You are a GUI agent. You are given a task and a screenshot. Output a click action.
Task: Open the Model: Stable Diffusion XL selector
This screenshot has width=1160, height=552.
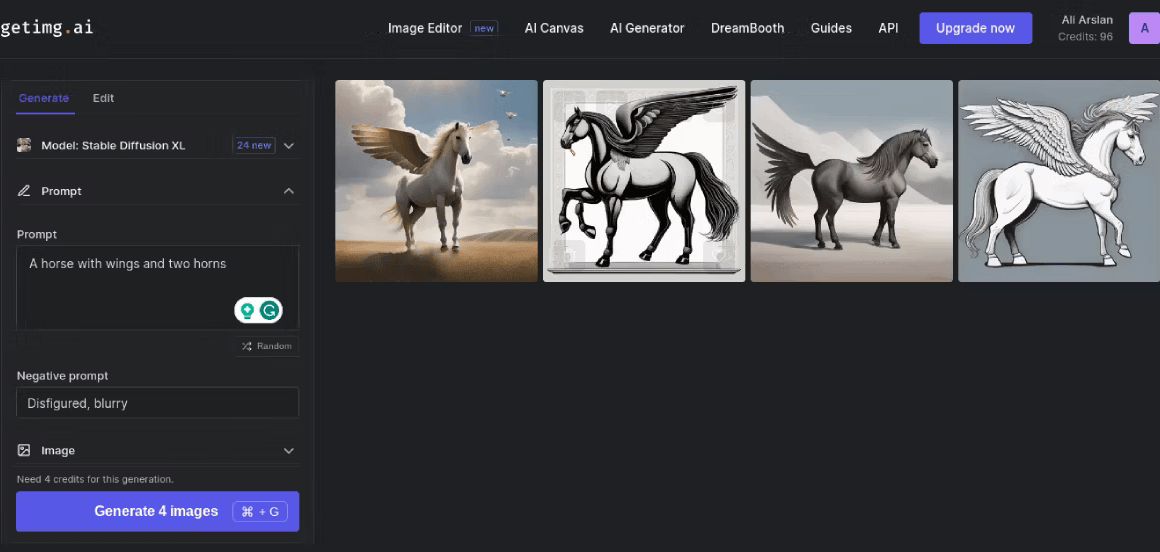tap(157, 145)
